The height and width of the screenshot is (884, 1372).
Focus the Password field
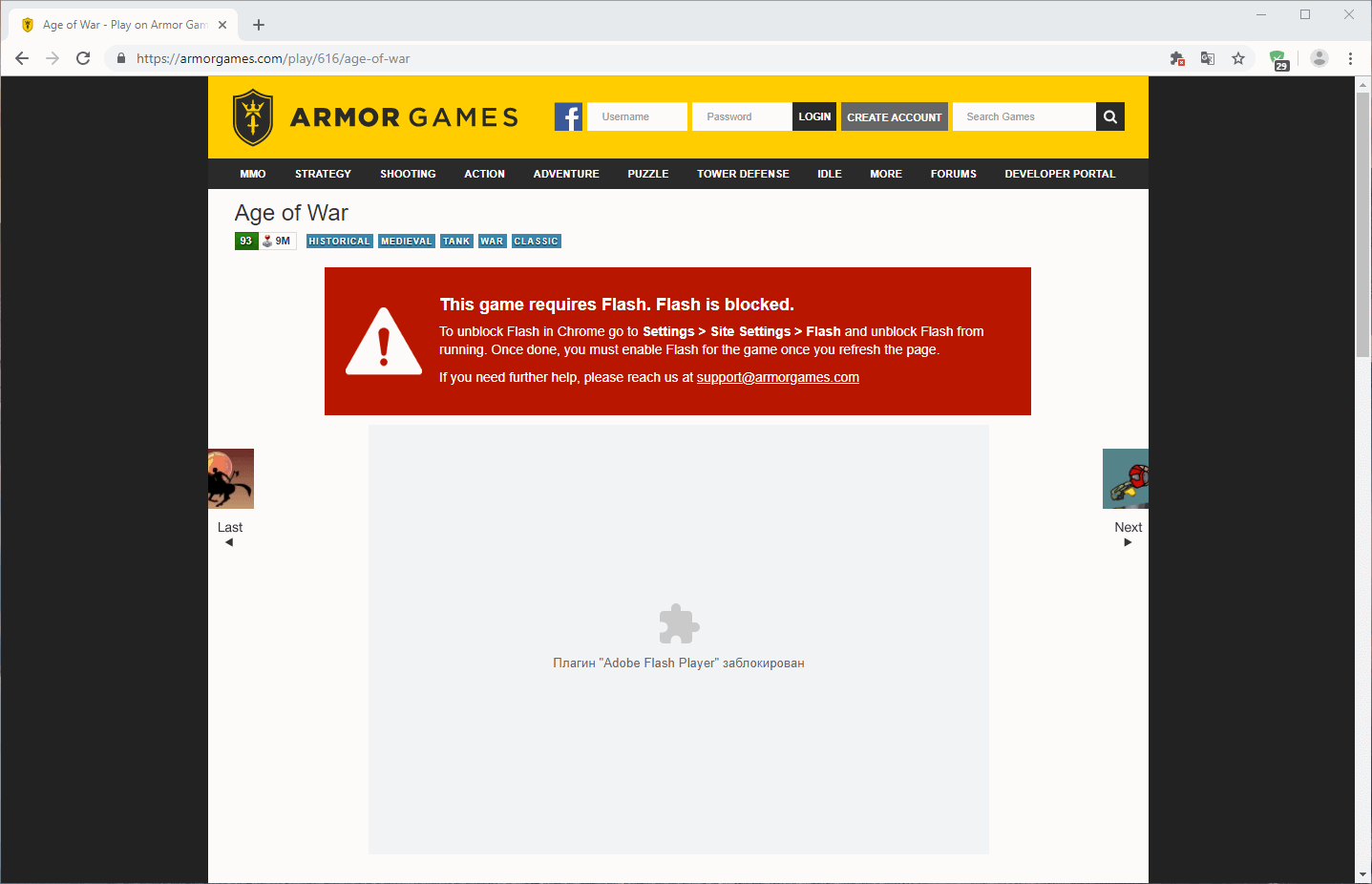click(x=742, y=116)
